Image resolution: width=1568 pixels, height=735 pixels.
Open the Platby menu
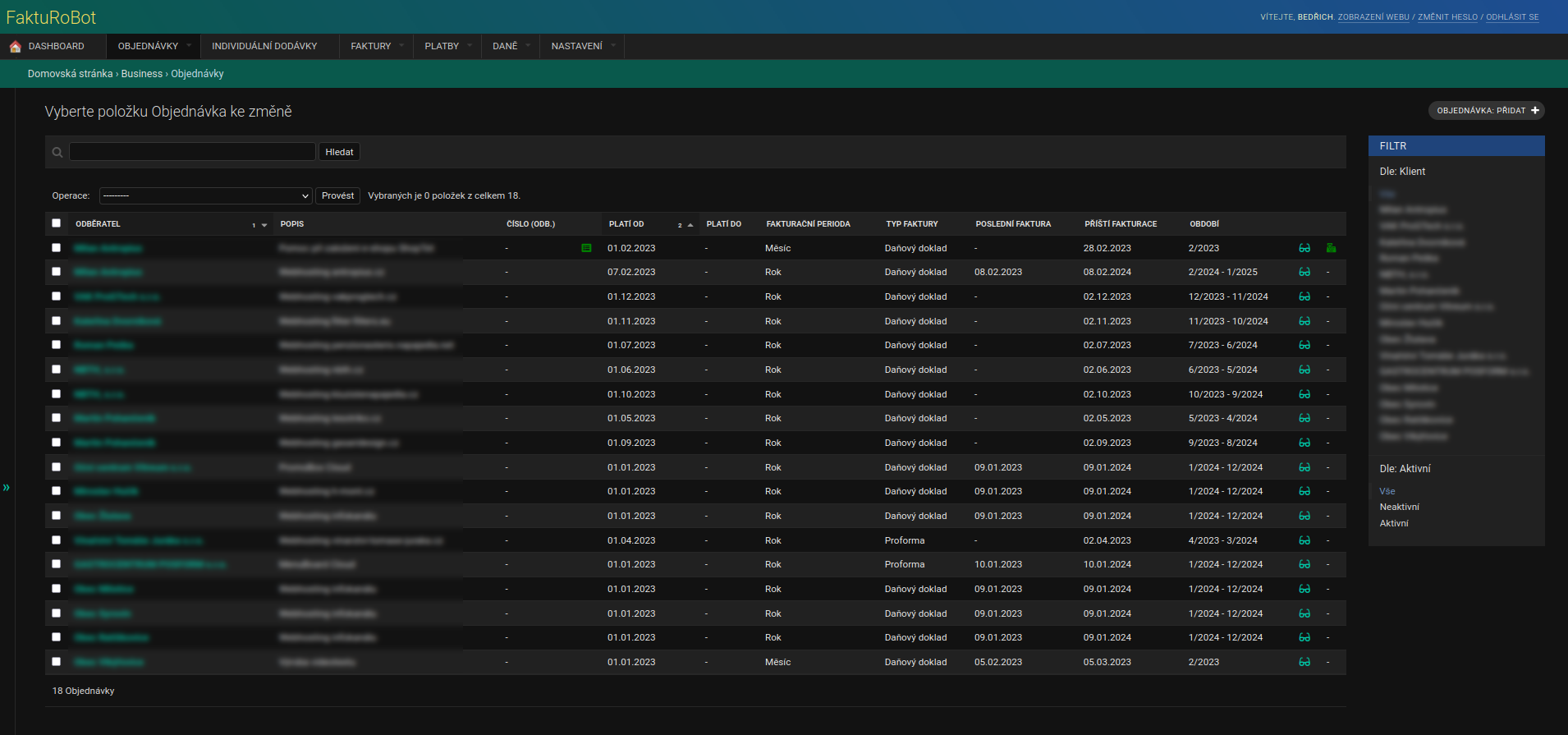tap(442, 47)
